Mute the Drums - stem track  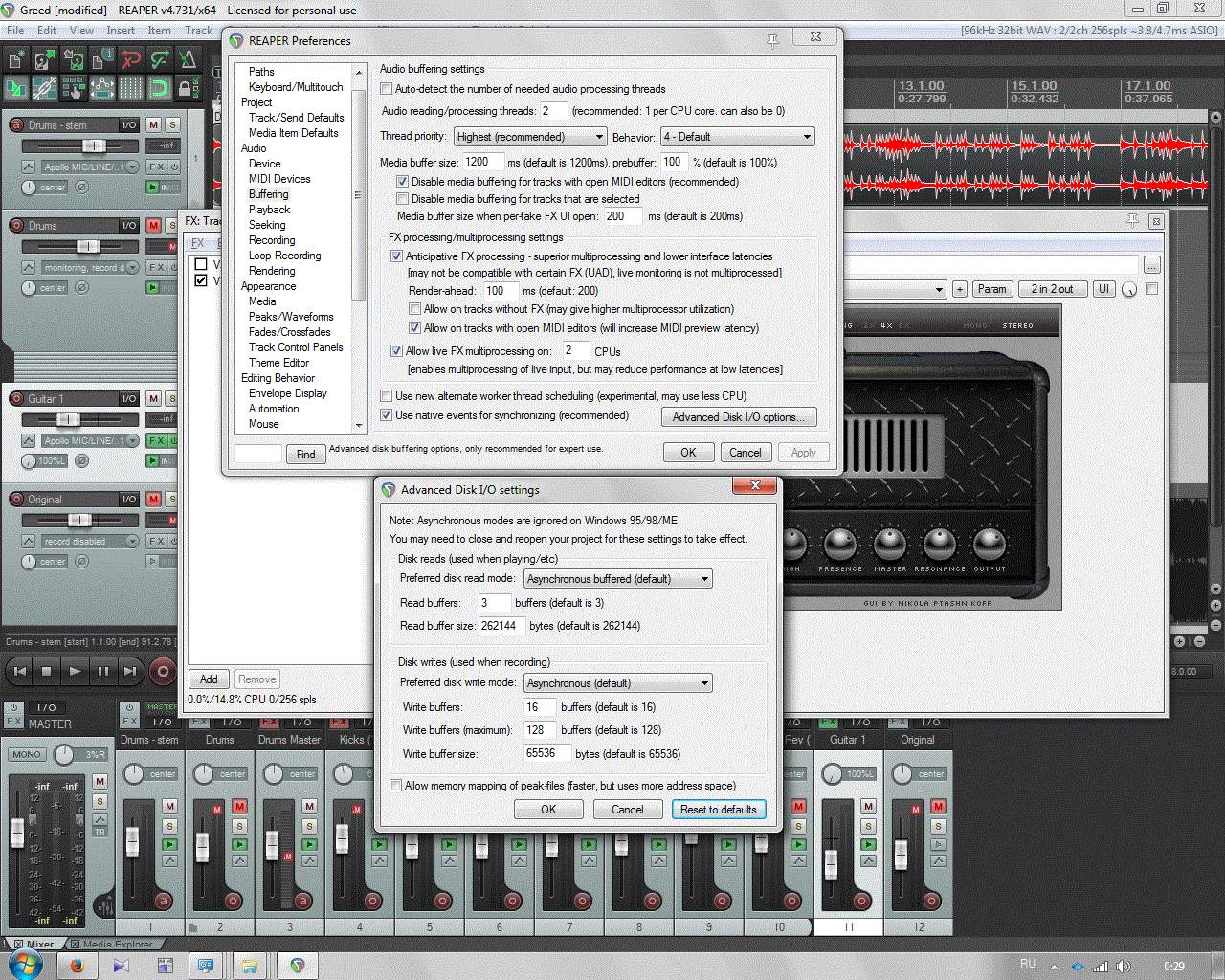click(153, 125)
